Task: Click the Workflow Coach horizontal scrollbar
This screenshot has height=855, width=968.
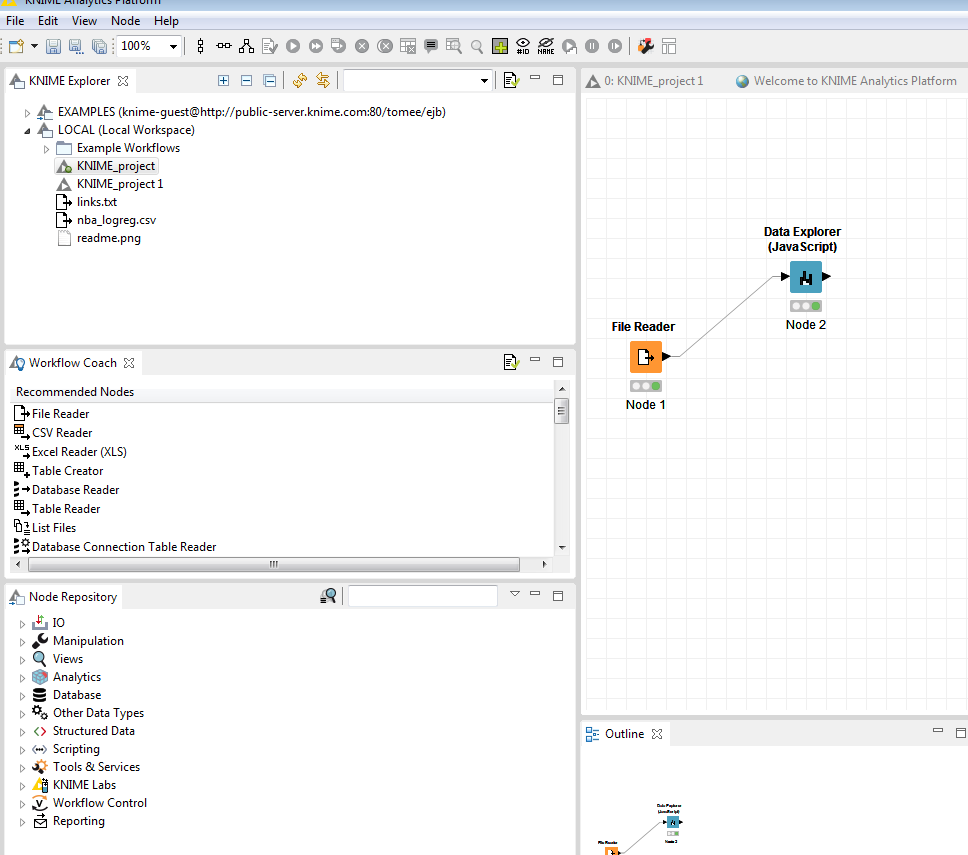Action: pyautogui.click(x=273, y=564)
